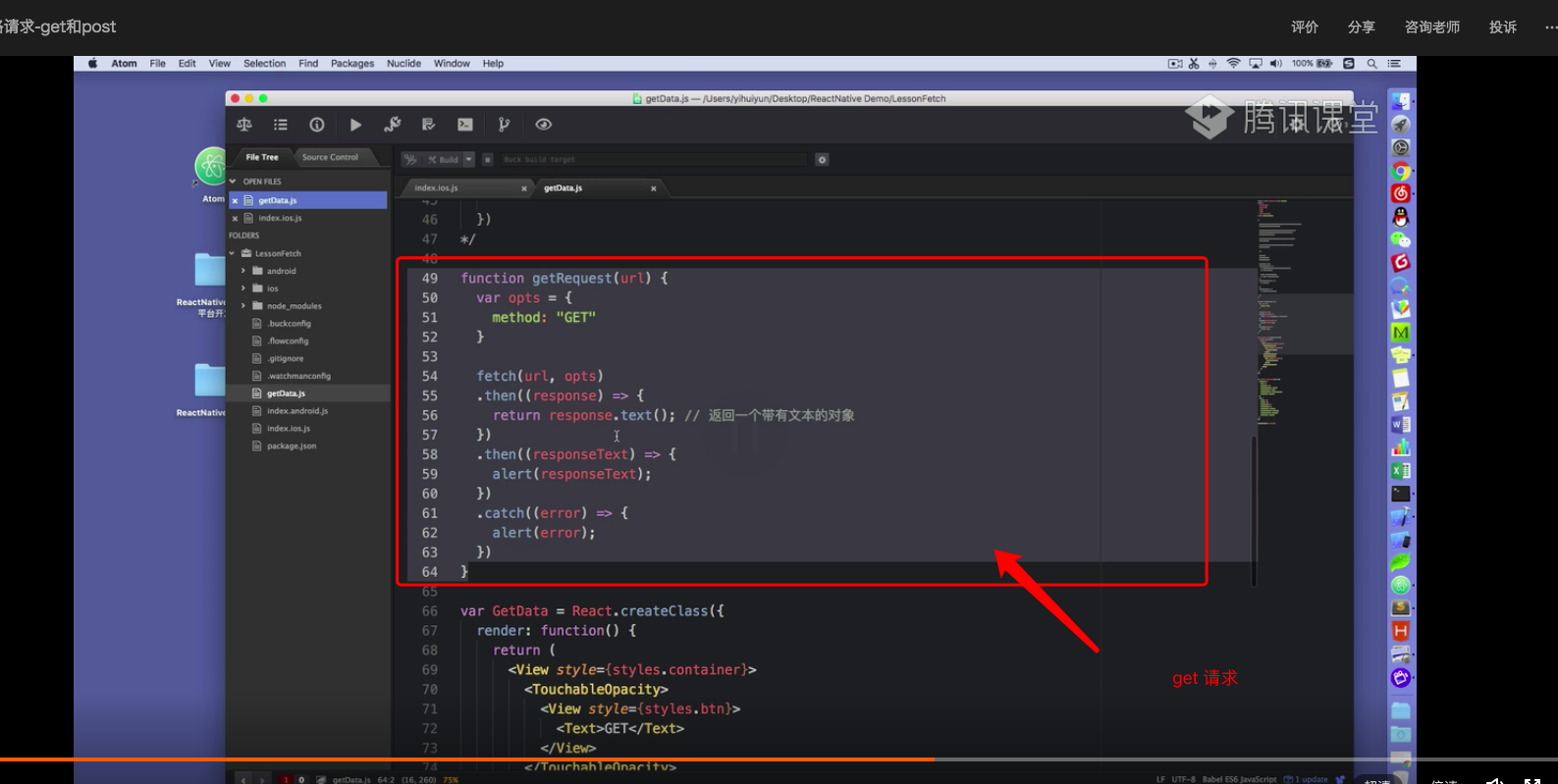The height and width of the screenshot is (784, 1558).
Task: Stop the build with the square button
Action: click(487, 159)
